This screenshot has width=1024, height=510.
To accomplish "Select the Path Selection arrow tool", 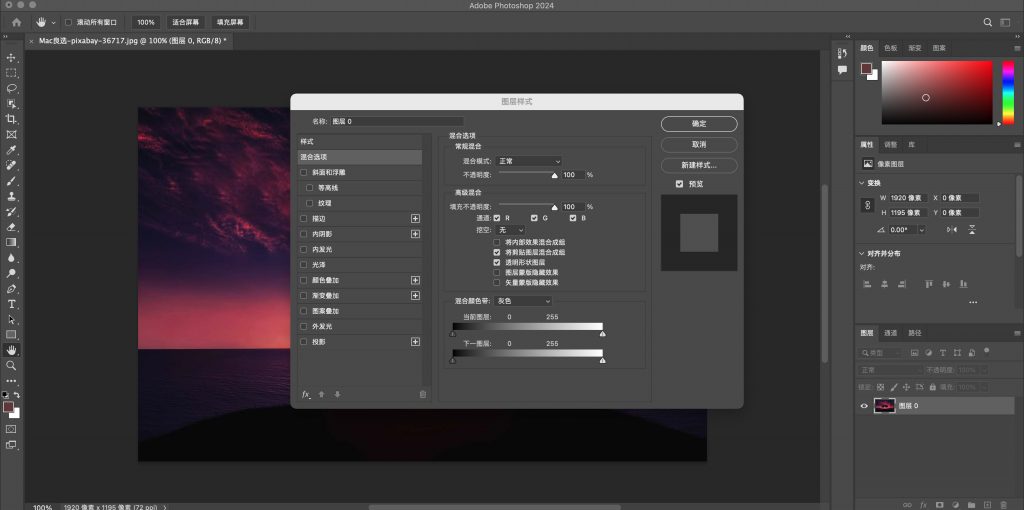I will click(x=11, y=319).
